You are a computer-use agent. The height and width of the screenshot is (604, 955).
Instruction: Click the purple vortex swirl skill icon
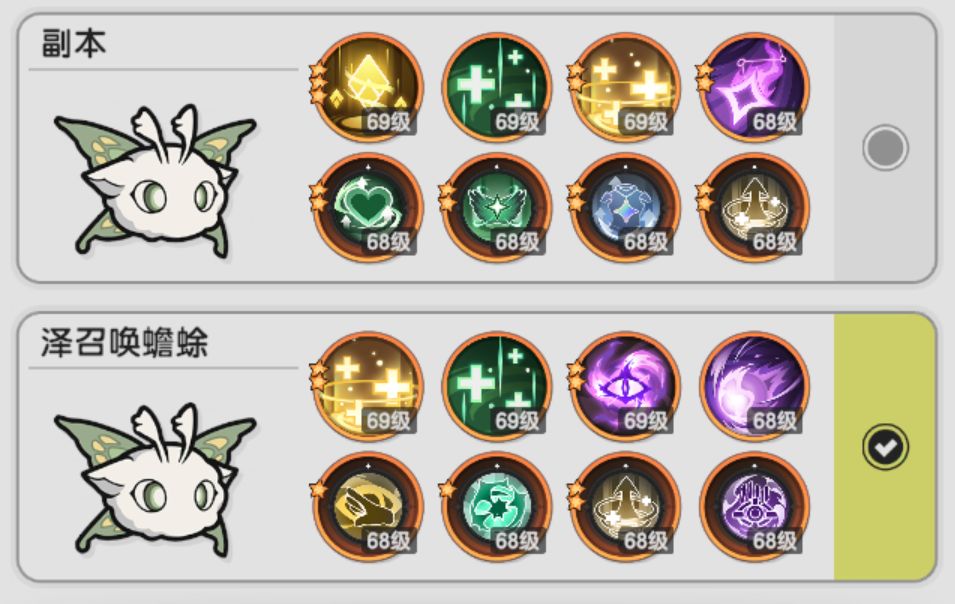(x=754, y=386)
